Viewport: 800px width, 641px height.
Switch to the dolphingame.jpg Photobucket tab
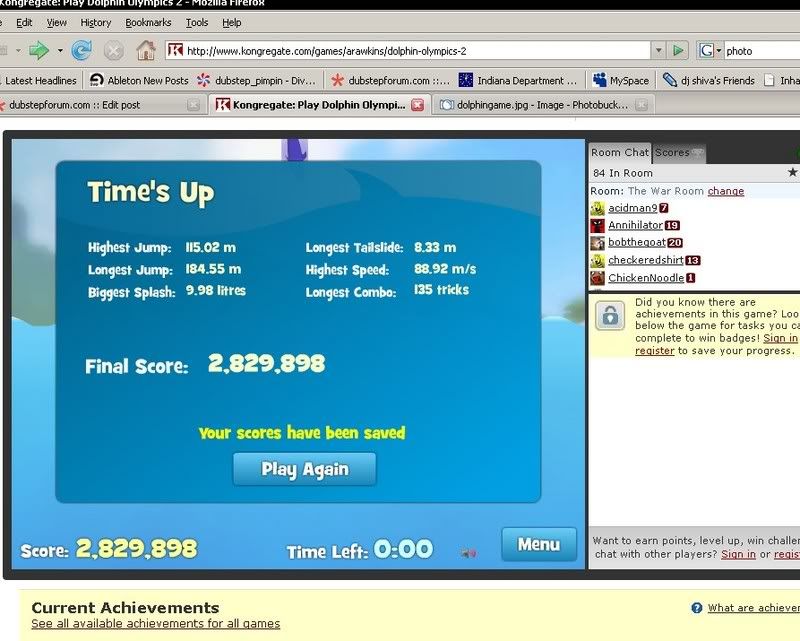tap(543, 105)
